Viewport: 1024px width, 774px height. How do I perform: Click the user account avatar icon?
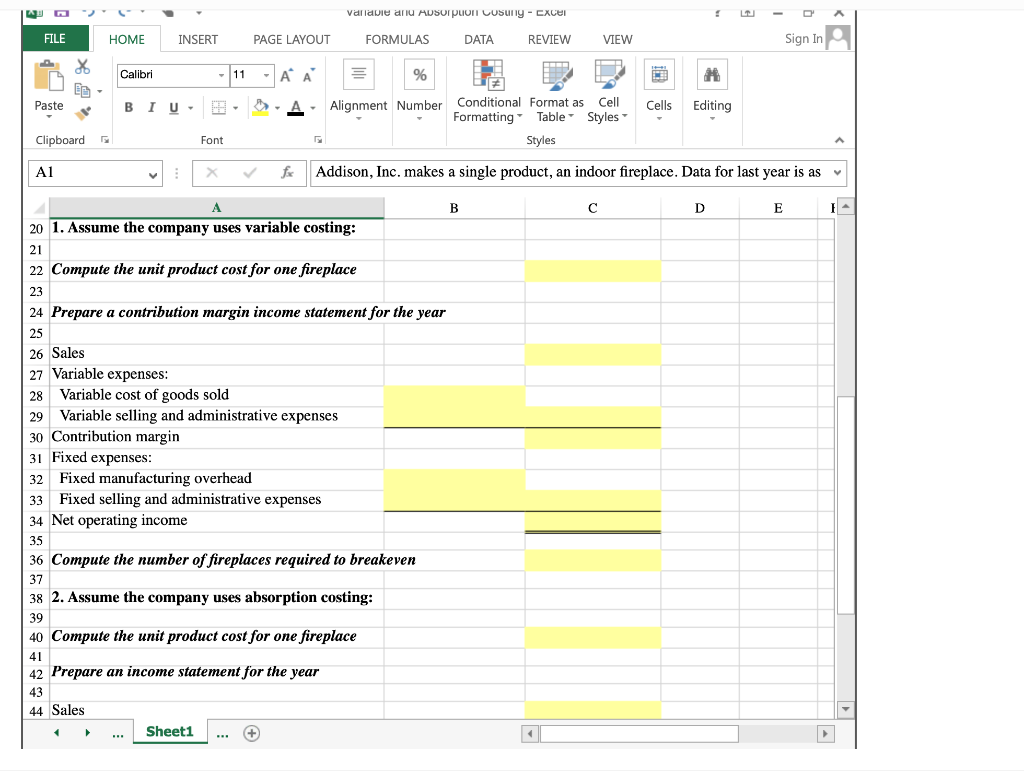pyautogui.click(x=838, y=38)
